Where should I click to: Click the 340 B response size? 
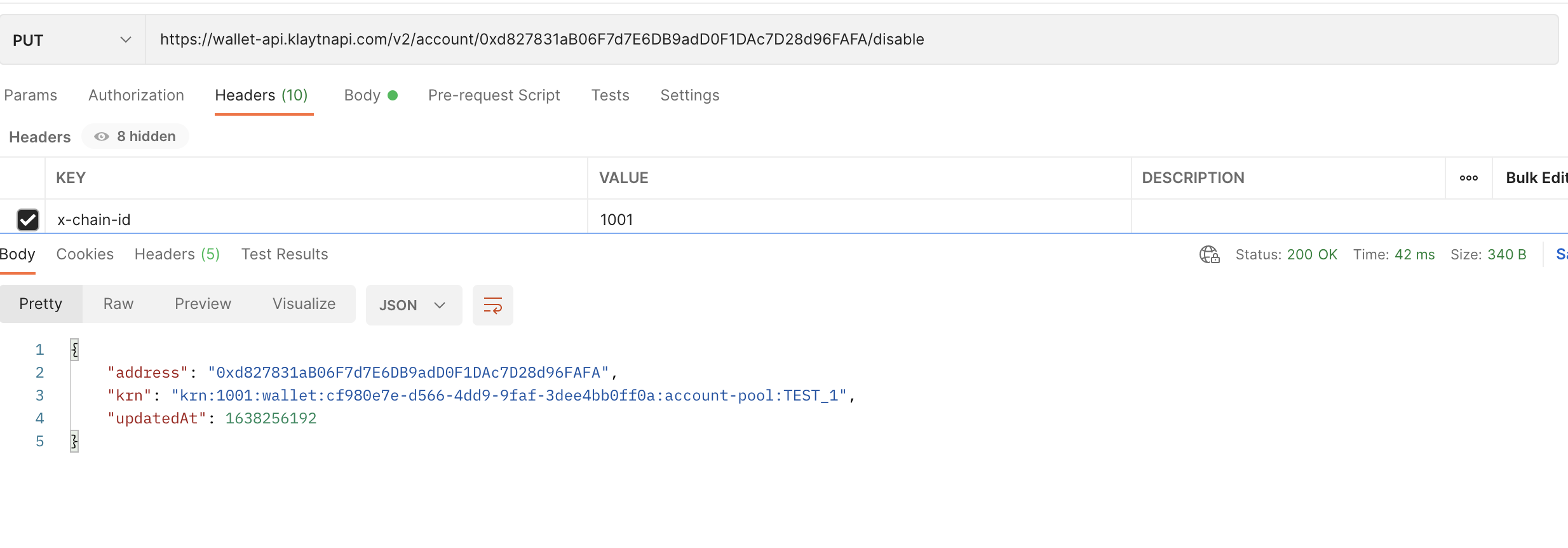tap(1506, 254)
